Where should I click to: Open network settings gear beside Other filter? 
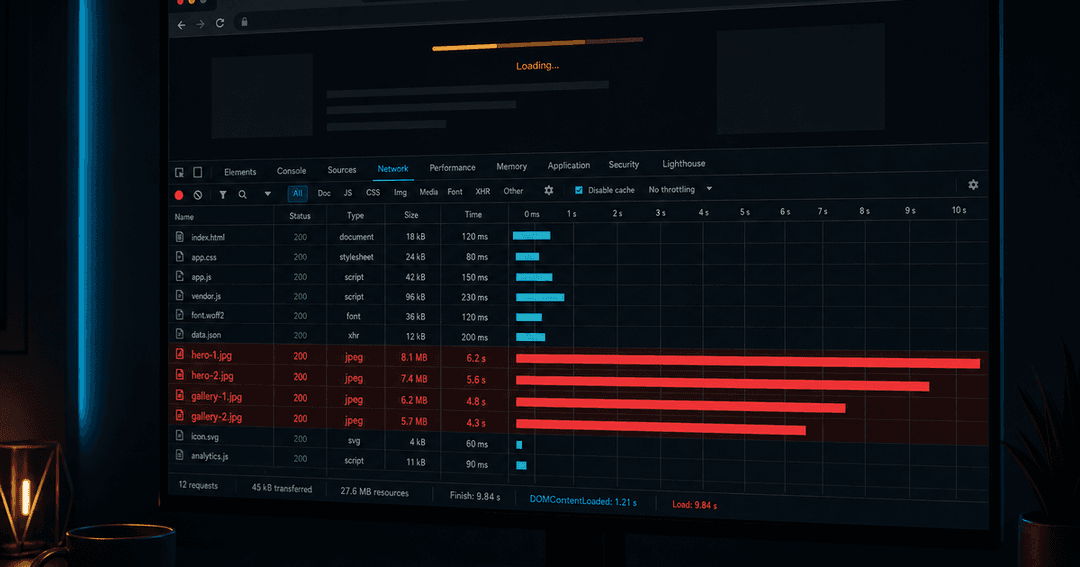point(549,190)
